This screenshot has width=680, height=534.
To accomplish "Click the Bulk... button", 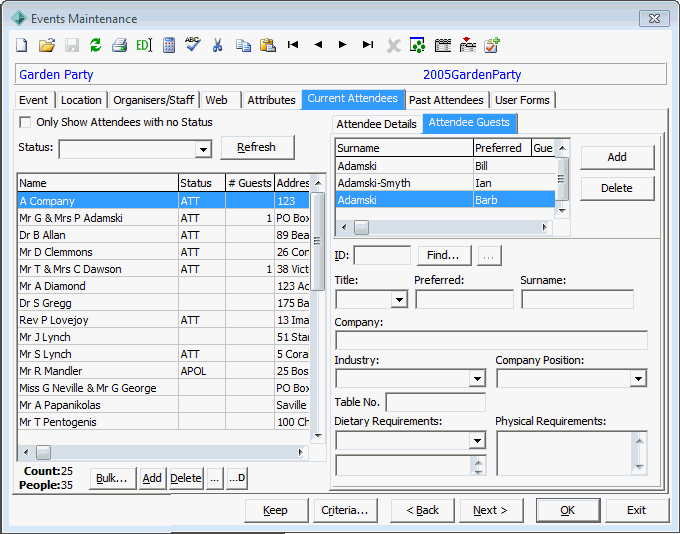I will [x=112, y=478].
